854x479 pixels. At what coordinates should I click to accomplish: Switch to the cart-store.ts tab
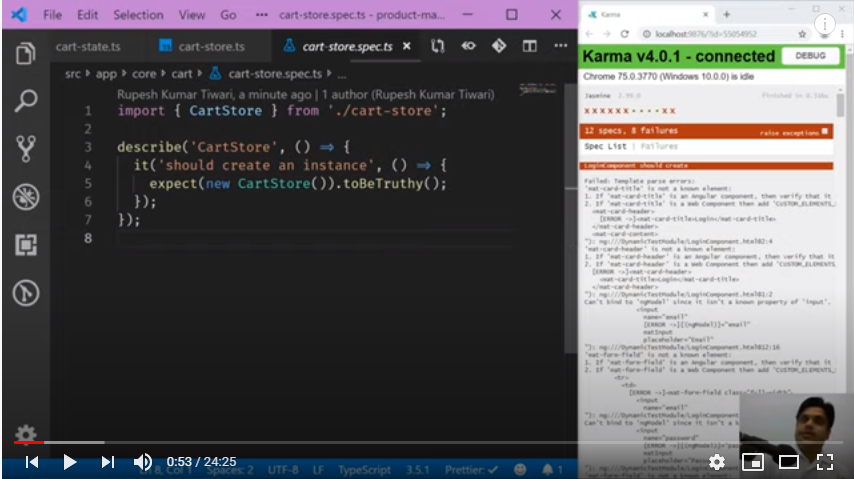point(203,46)
